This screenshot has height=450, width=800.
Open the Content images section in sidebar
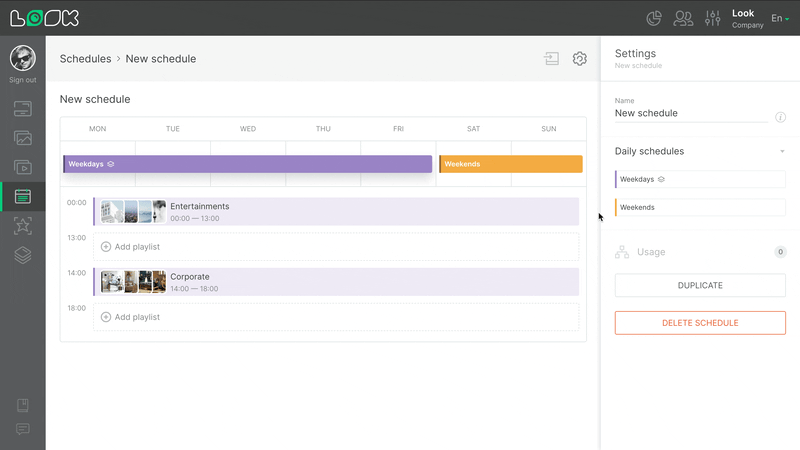pyautogui.click(x=23, y=138)
